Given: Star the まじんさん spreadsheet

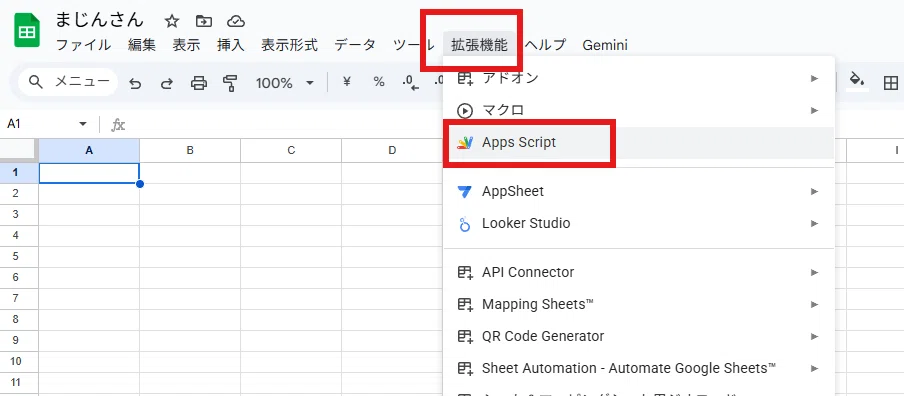Looking at the screenshot, I should tap(172, 21).
